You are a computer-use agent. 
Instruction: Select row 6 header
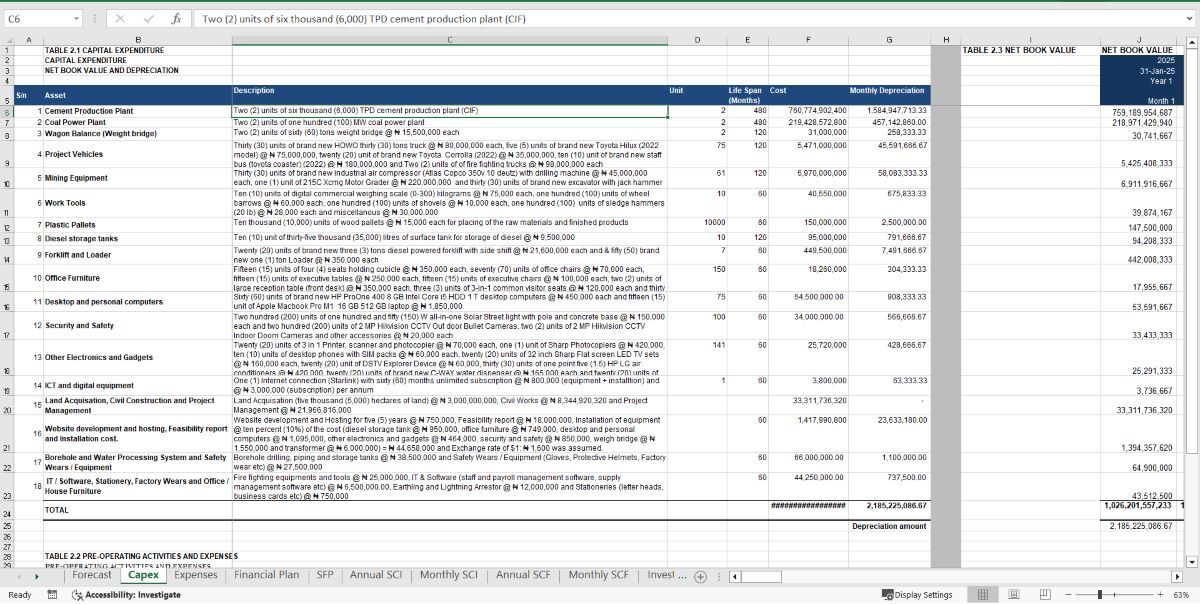pyautogui.click(x=7, y=111)
